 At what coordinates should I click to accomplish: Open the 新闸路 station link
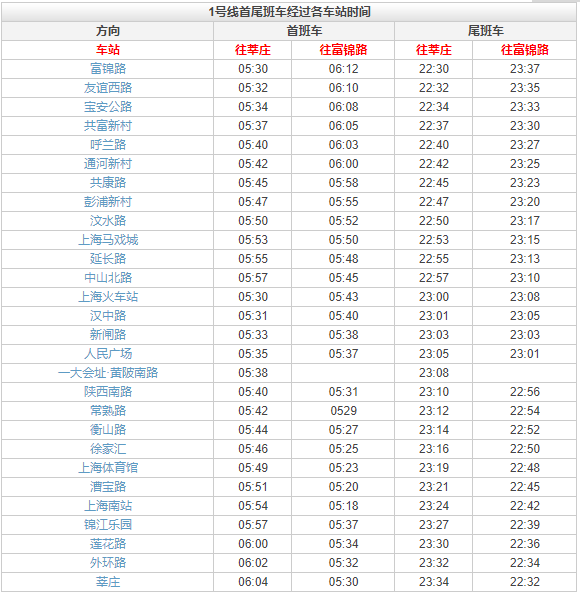point(108,335)
